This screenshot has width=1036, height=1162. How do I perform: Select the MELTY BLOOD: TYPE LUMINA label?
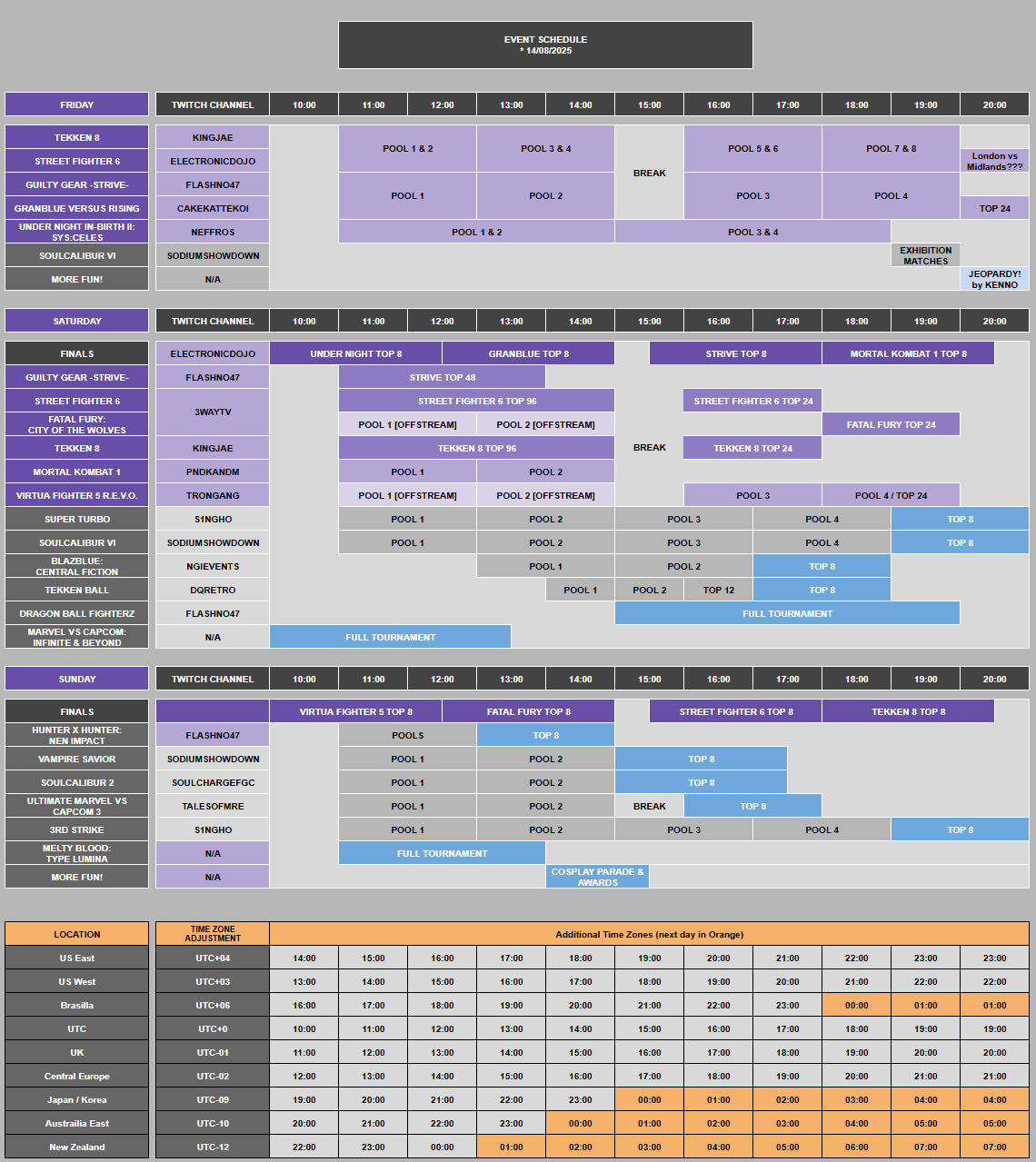(77, 853)
